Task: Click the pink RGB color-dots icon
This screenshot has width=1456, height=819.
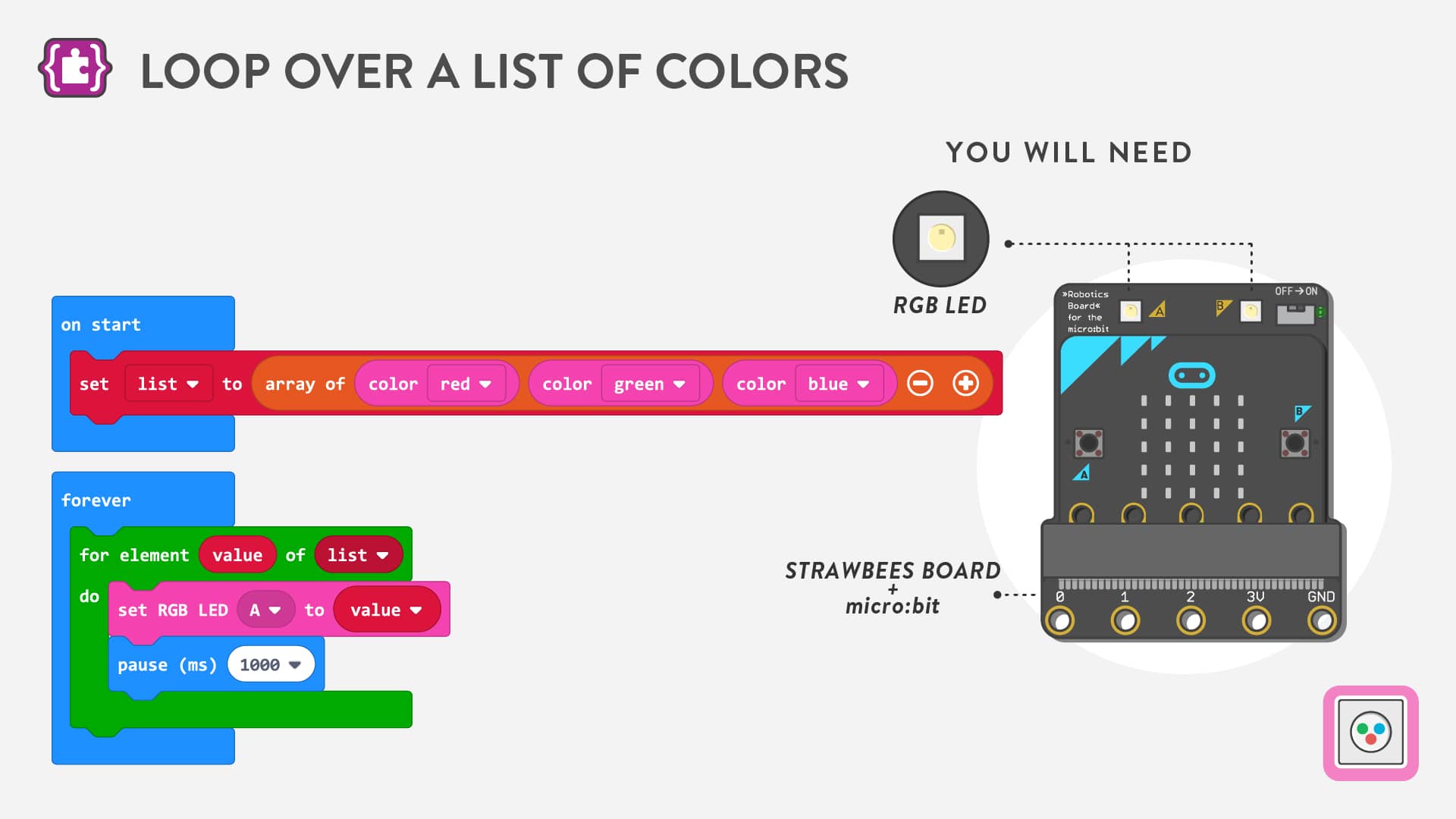Action: pyautogui.click(x=1370, y=733)
